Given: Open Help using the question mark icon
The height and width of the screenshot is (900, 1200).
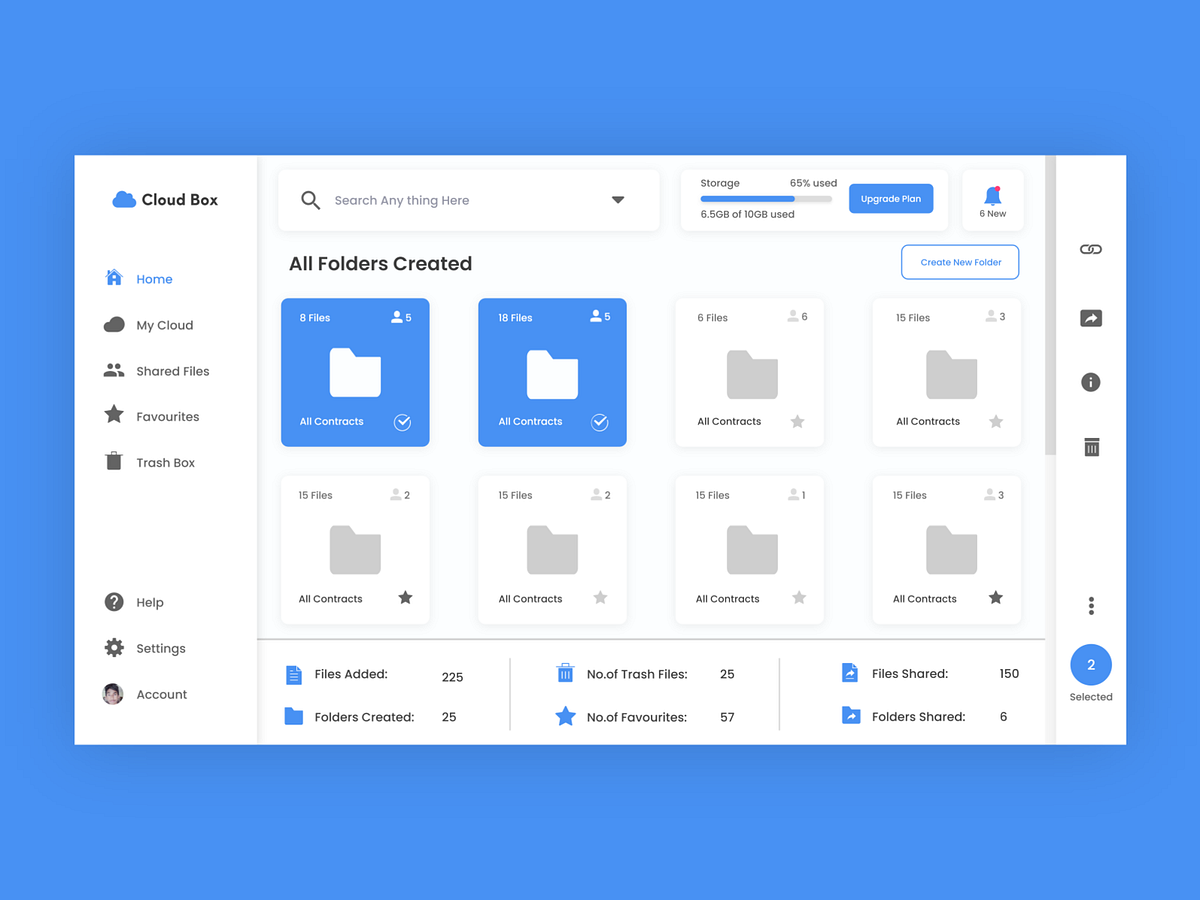Looking at the screenshot, I should (113, 601).
